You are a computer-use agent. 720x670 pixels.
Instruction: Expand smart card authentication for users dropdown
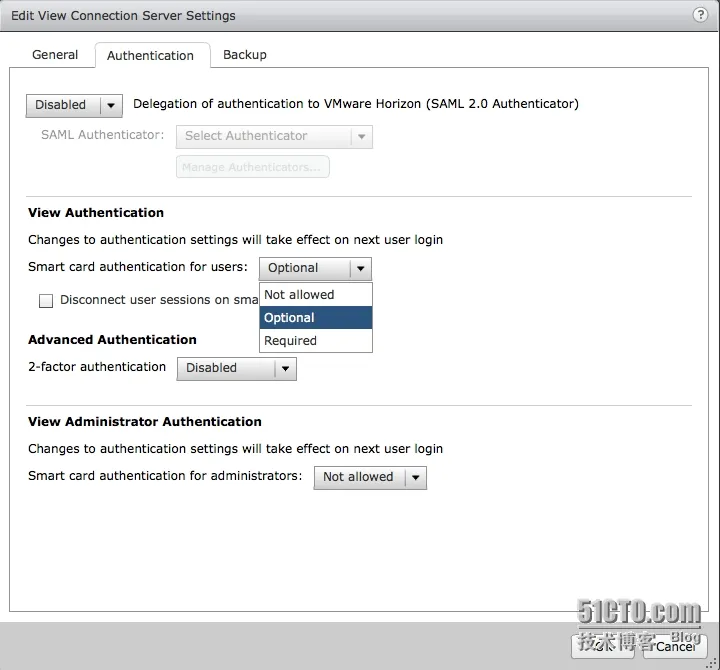tap(315, 268)
